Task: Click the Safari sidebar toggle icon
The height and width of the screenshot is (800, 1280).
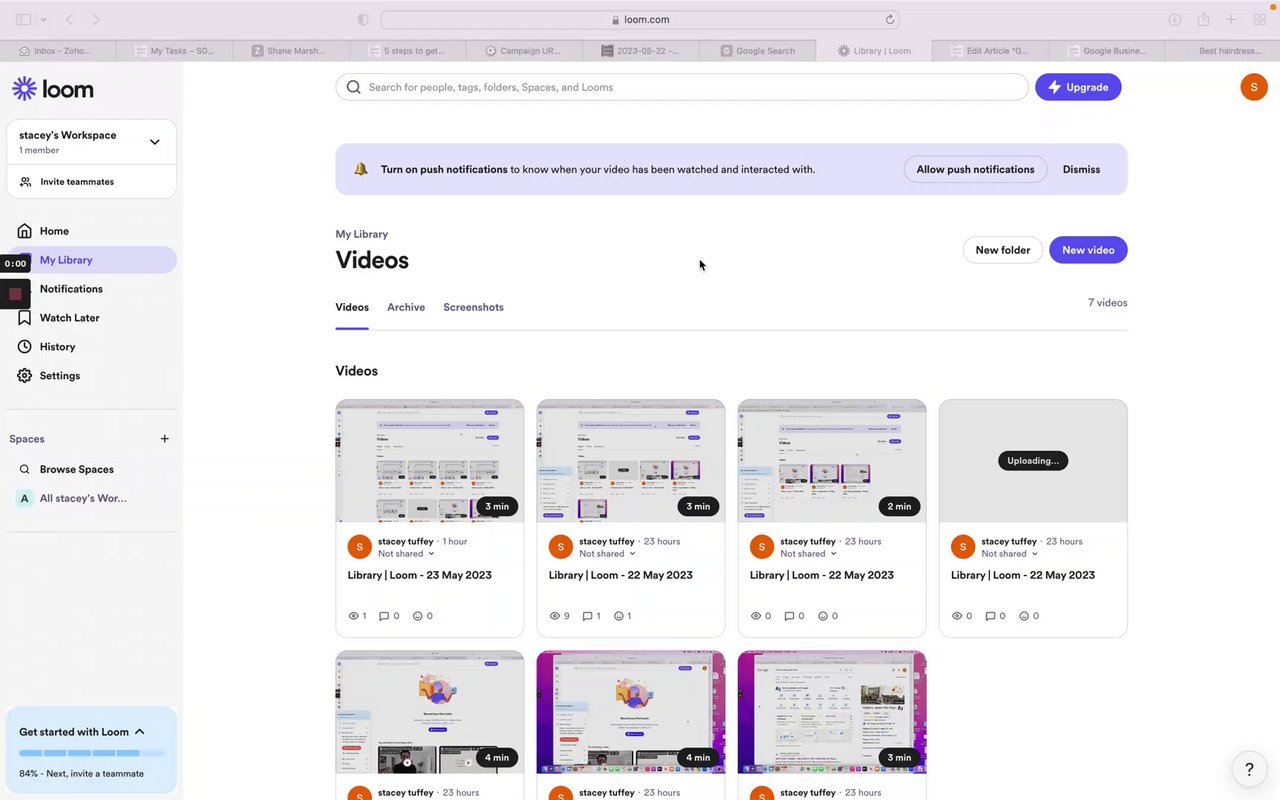Action: (x=23, y=19)
